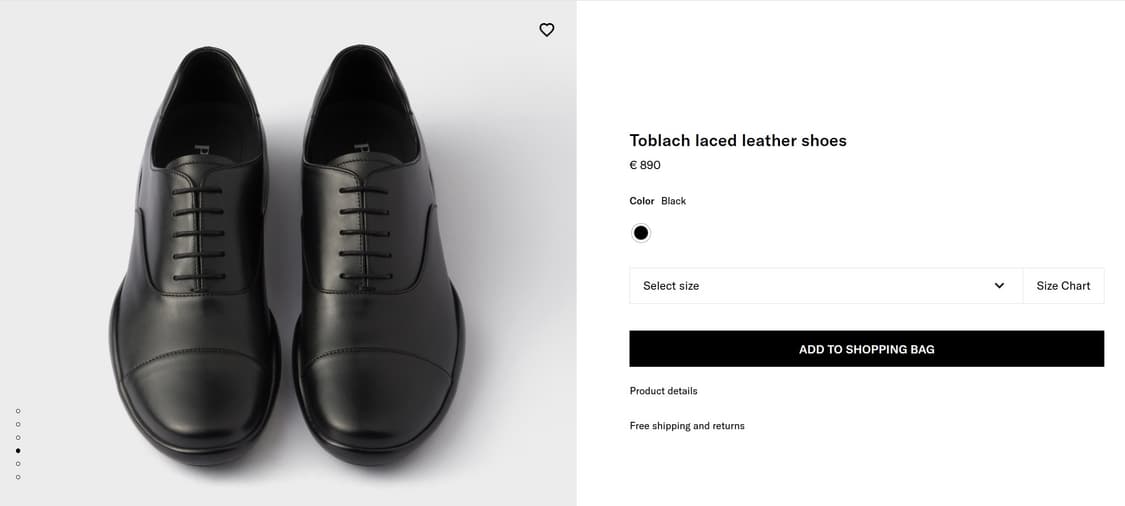
Task: Open the Select size dropdown
Action: tap(825, 286)
